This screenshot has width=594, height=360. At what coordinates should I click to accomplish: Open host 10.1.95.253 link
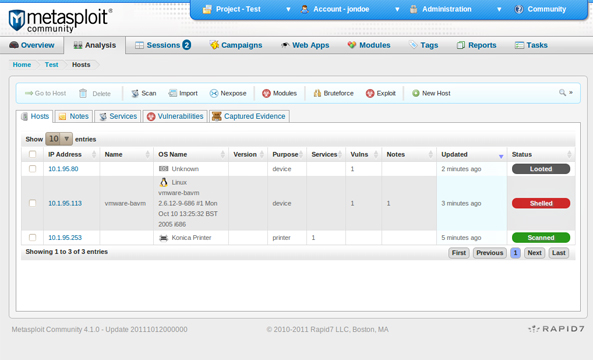click(65, 238)
